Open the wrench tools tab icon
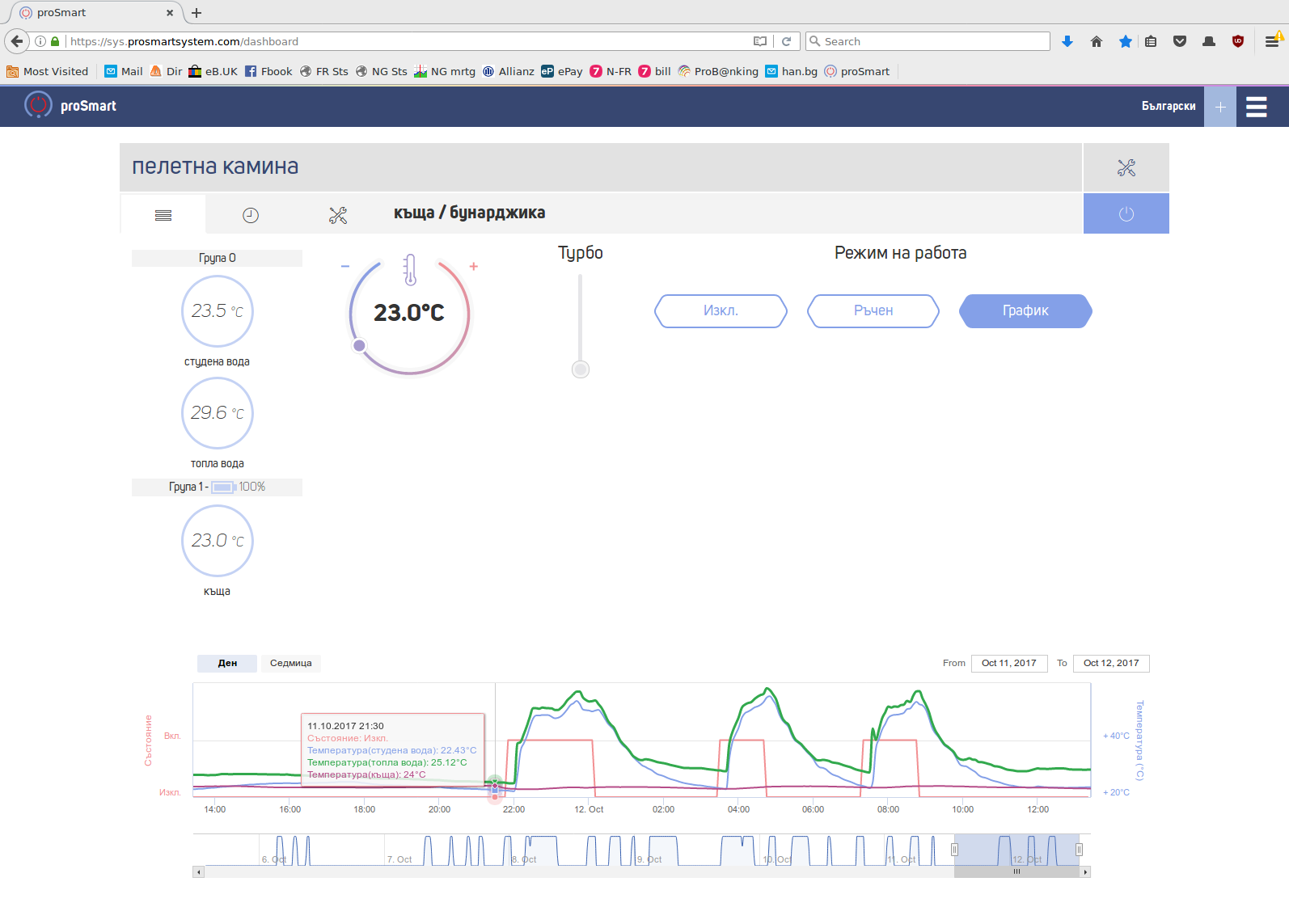The image size is (1289, 924). pyautogui.click(x=338, y=215)
